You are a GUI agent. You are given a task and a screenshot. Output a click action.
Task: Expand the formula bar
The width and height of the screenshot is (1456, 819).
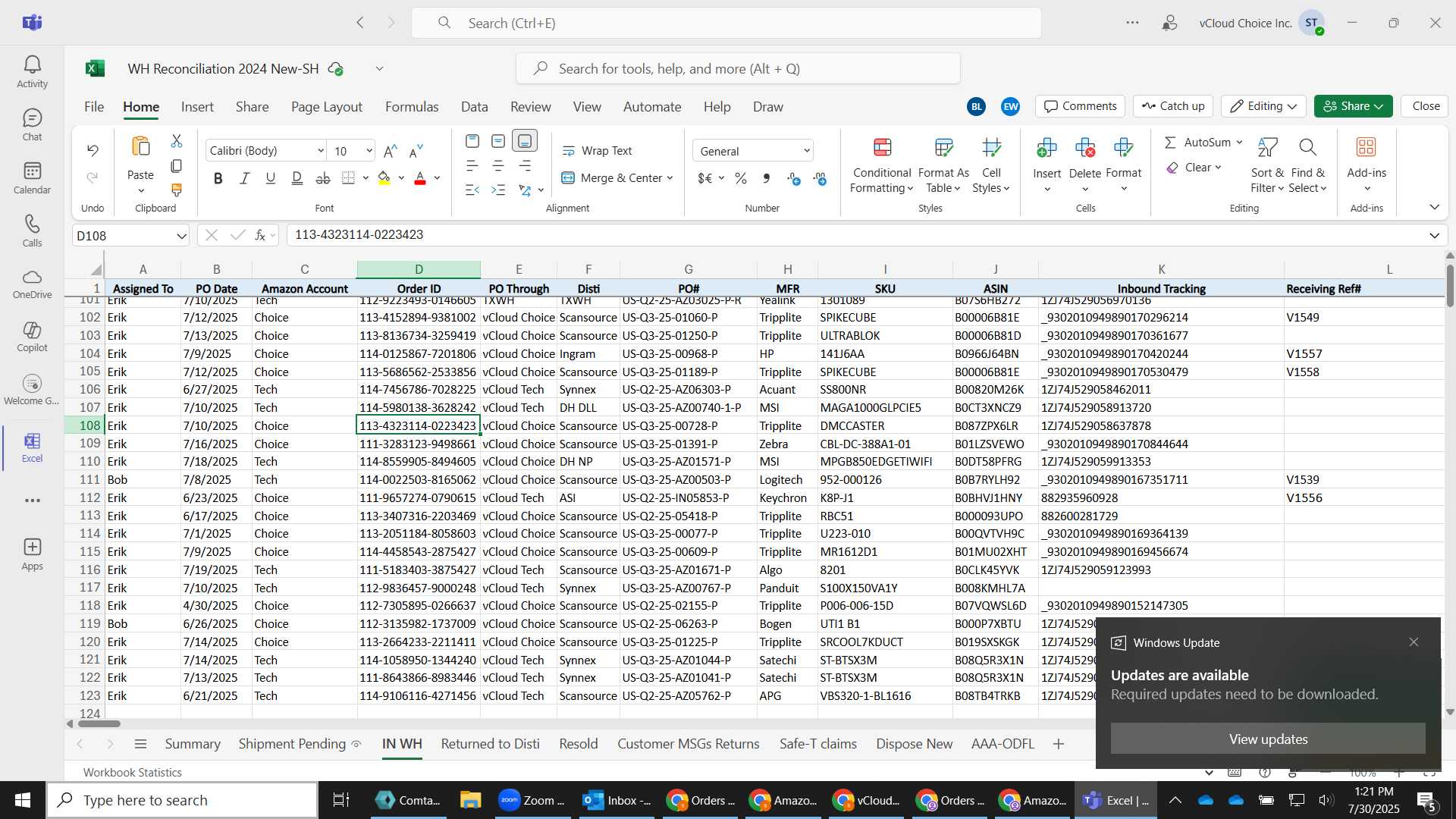[1434, 236]
